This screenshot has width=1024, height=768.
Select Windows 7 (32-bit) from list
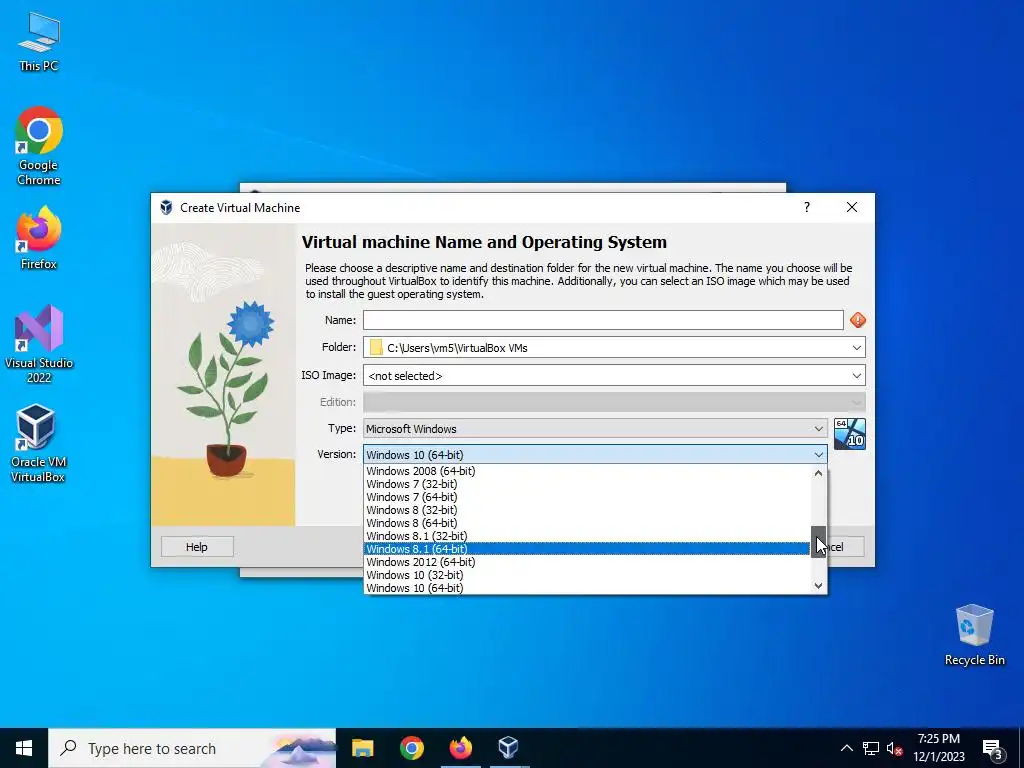(x=586, y=484)
